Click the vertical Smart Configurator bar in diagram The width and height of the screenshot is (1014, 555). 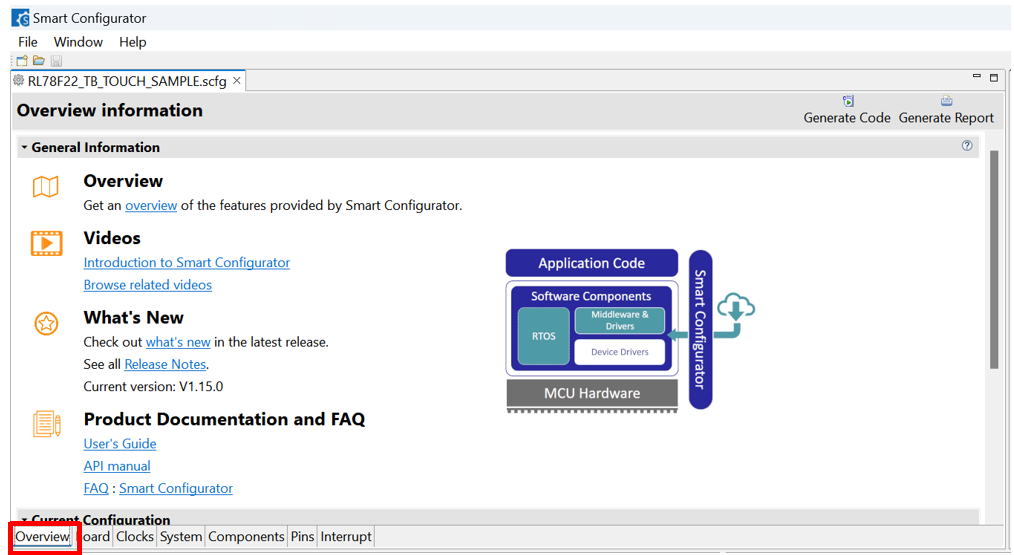tap(700, 329)
